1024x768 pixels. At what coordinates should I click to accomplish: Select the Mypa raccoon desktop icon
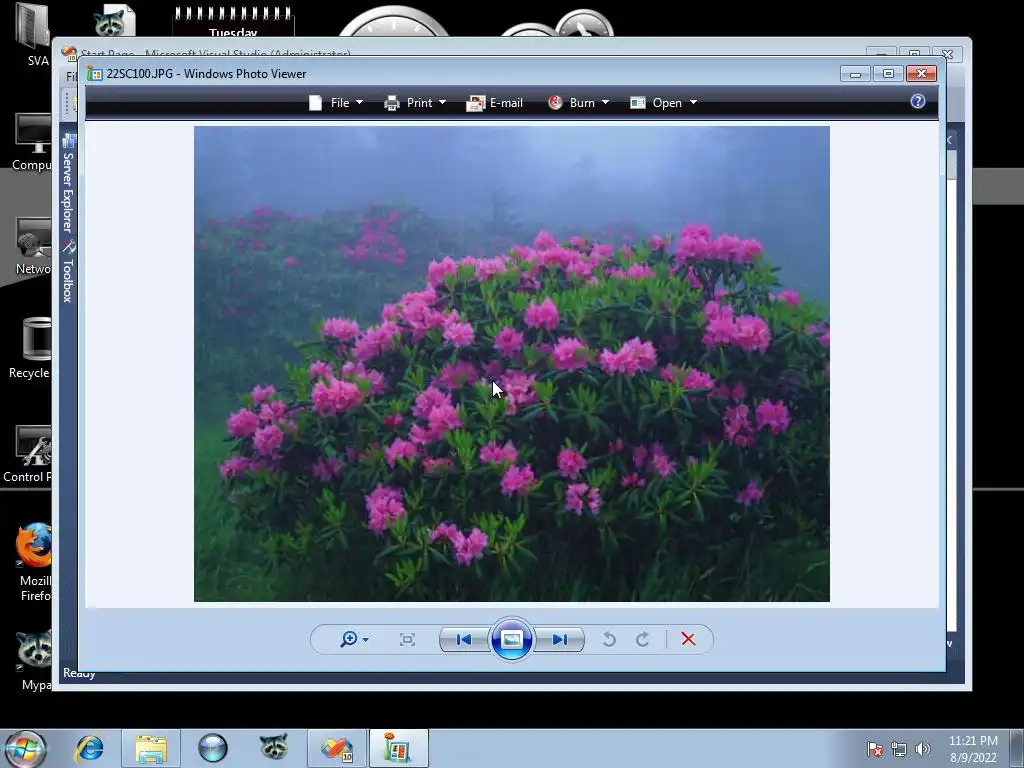pyautogui.click(x=35, y=660)
